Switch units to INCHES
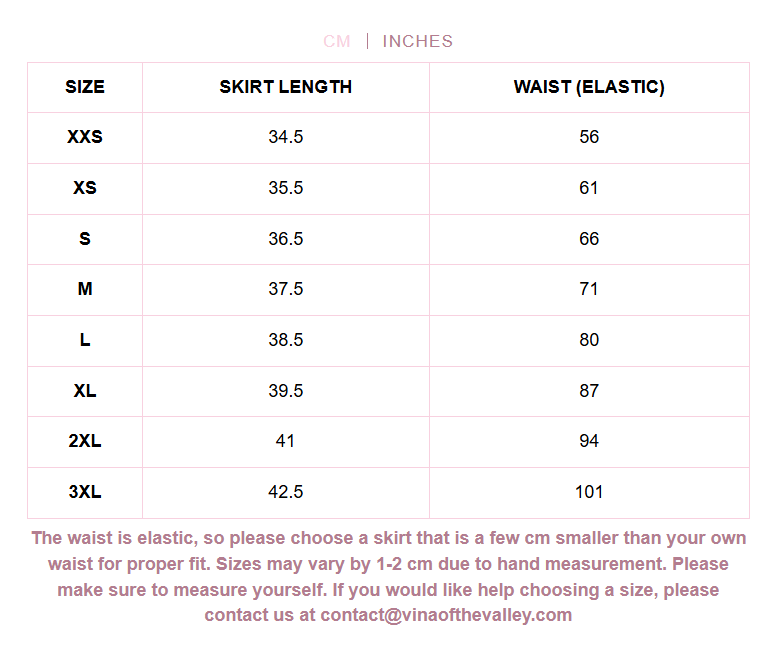This screenshot has width=776, height=666. [x=418, y=41]
